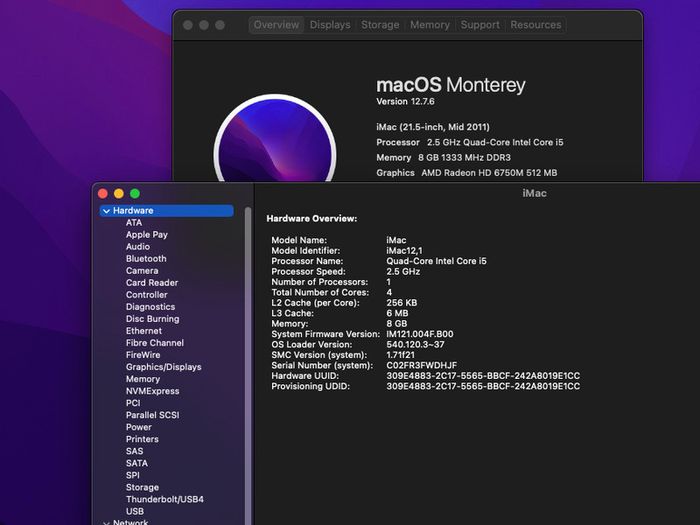Click the Serial Number value C02FR3FWDHJF
Screen dimensions: 700x525
click(421, 366)
